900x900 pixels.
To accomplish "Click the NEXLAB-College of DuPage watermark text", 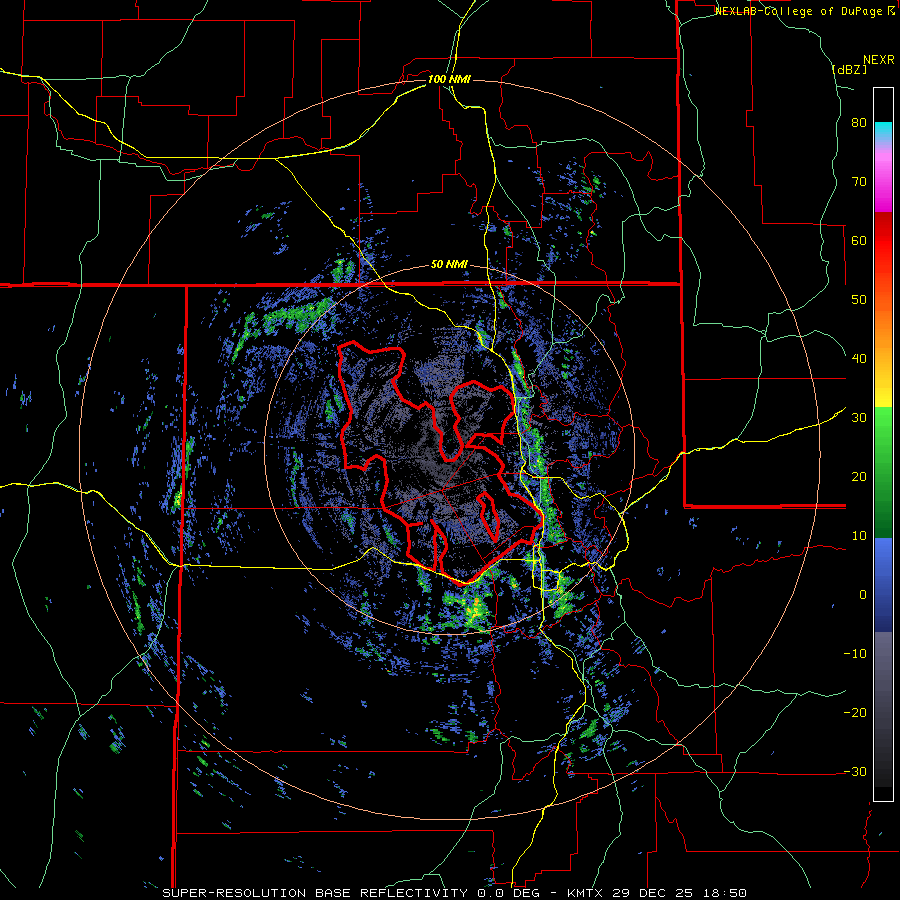I will [804, 11].
